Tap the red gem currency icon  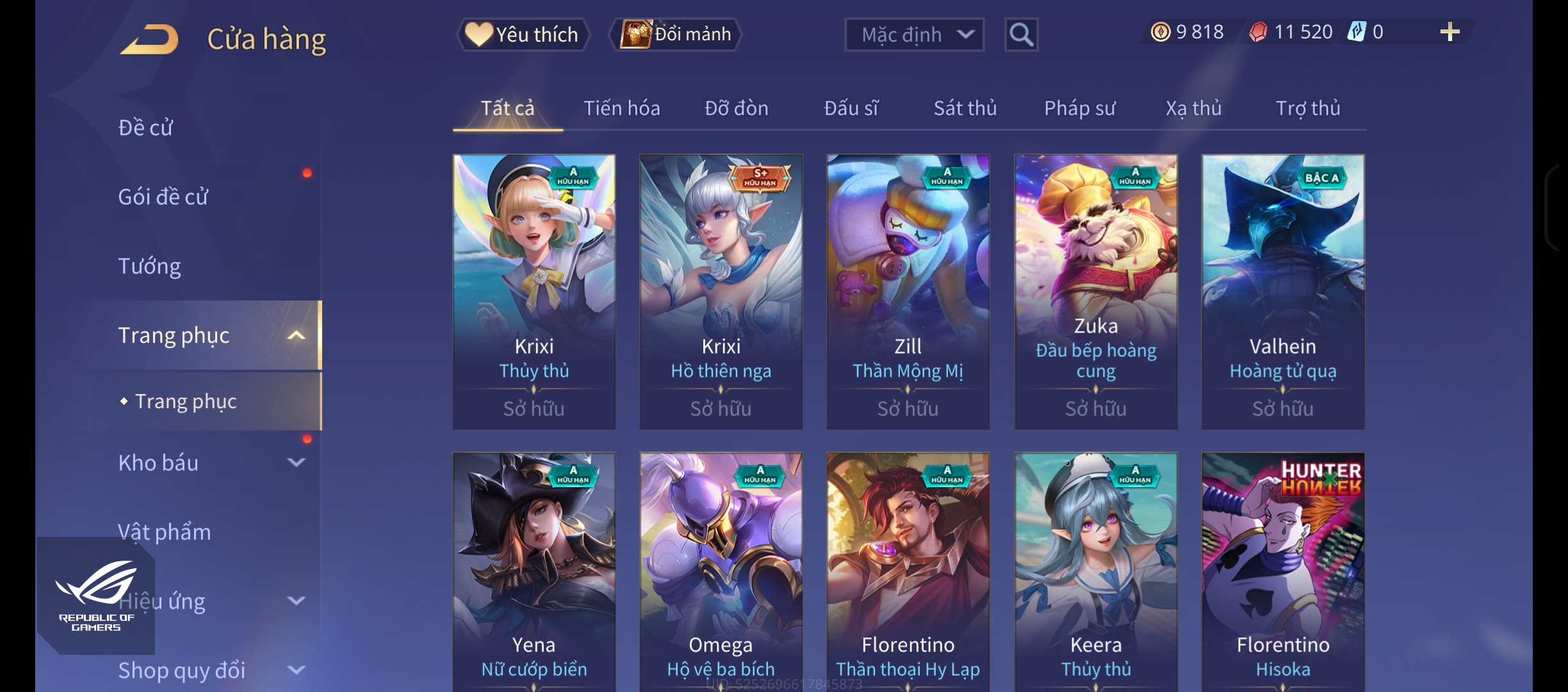click(1258, 31)
